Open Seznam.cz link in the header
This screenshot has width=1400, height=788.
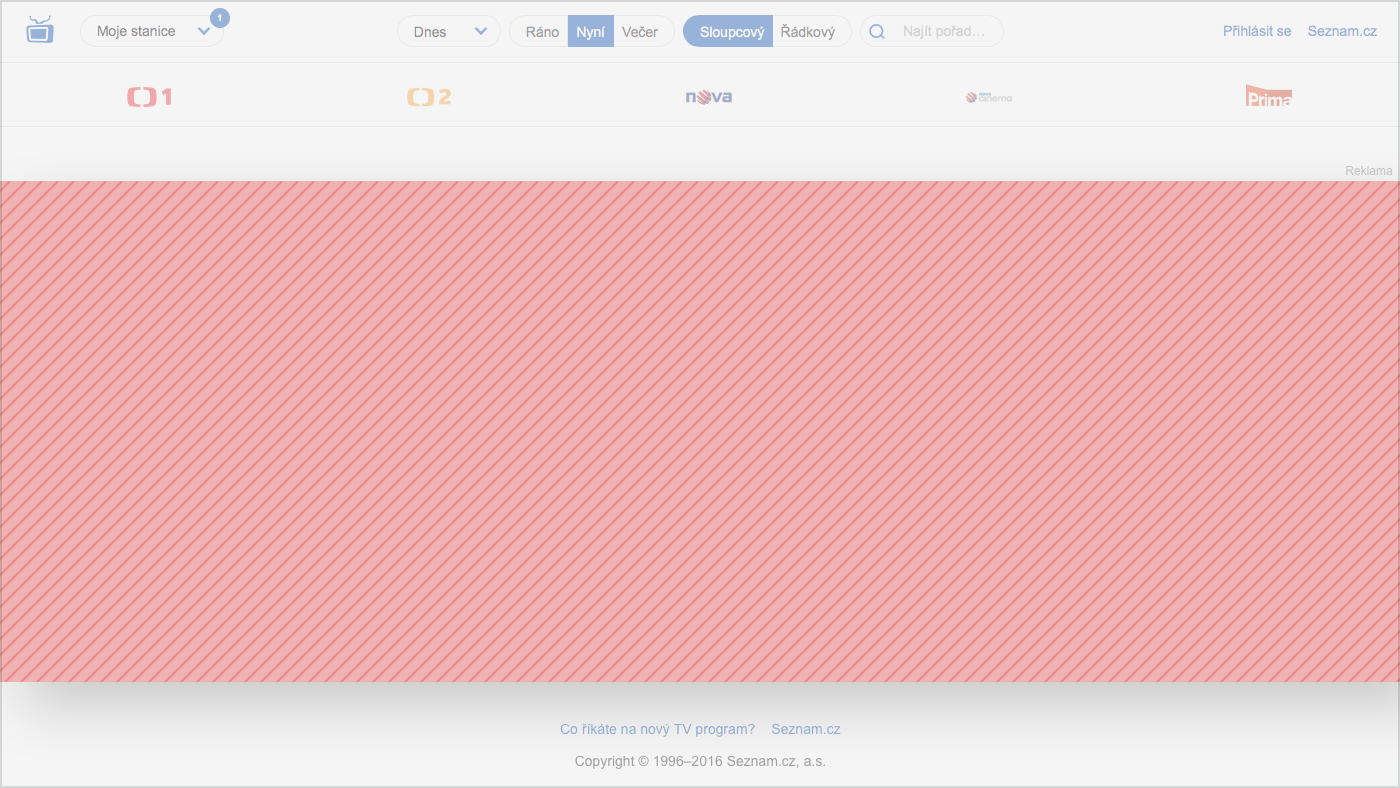click(x=1342, y=31)
